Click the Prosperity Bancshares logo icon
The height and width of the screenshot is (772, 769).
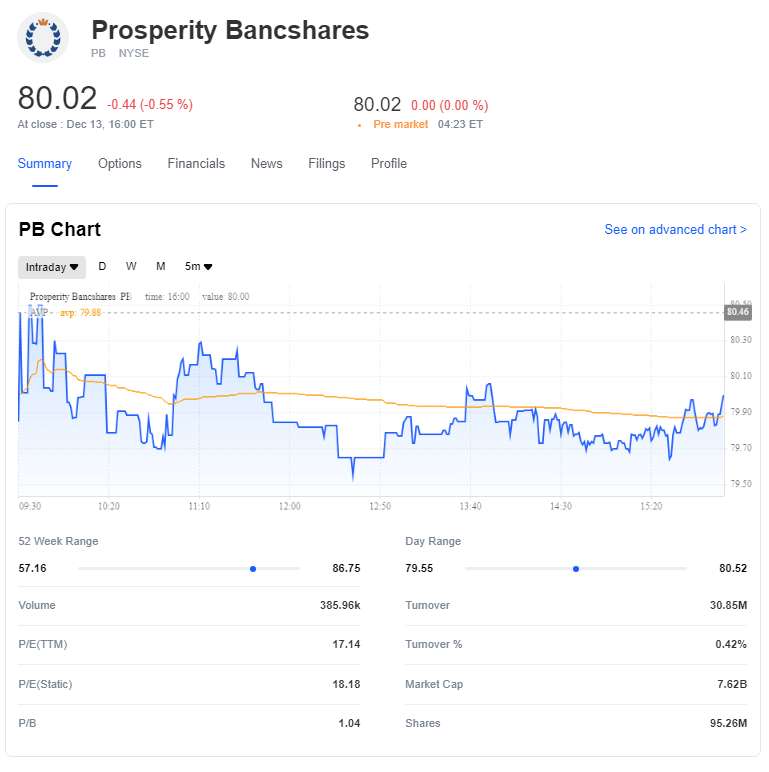[x=43, y=38]
